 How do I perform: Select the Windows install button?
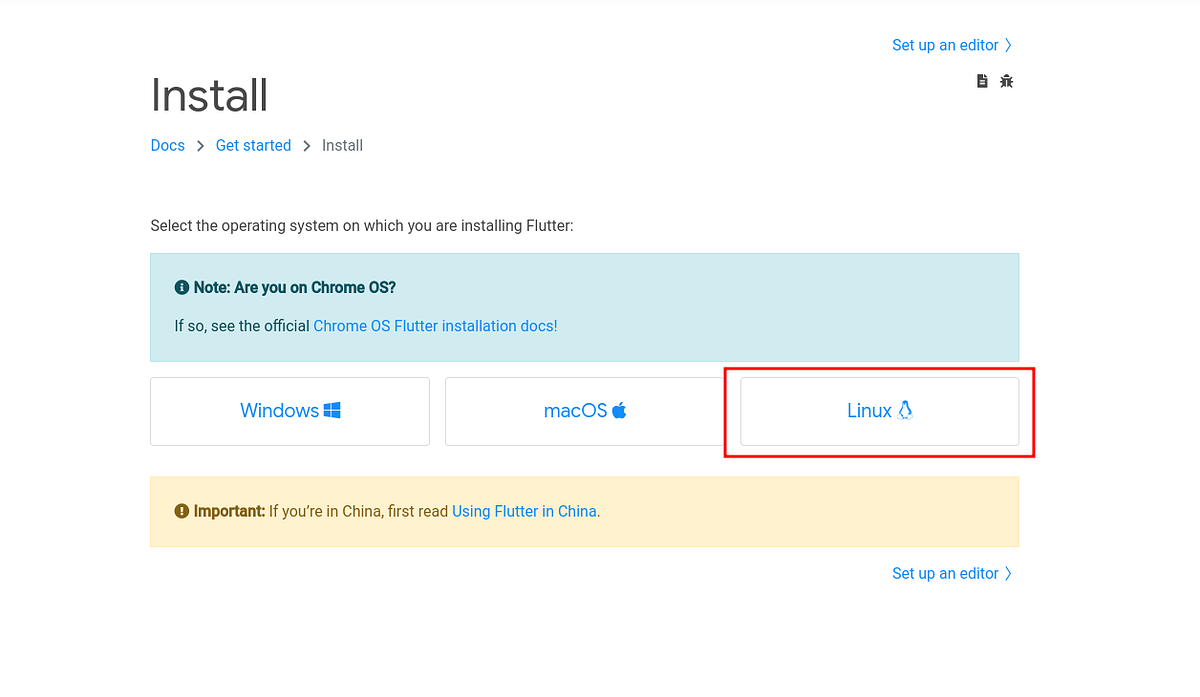click(290, 411)
